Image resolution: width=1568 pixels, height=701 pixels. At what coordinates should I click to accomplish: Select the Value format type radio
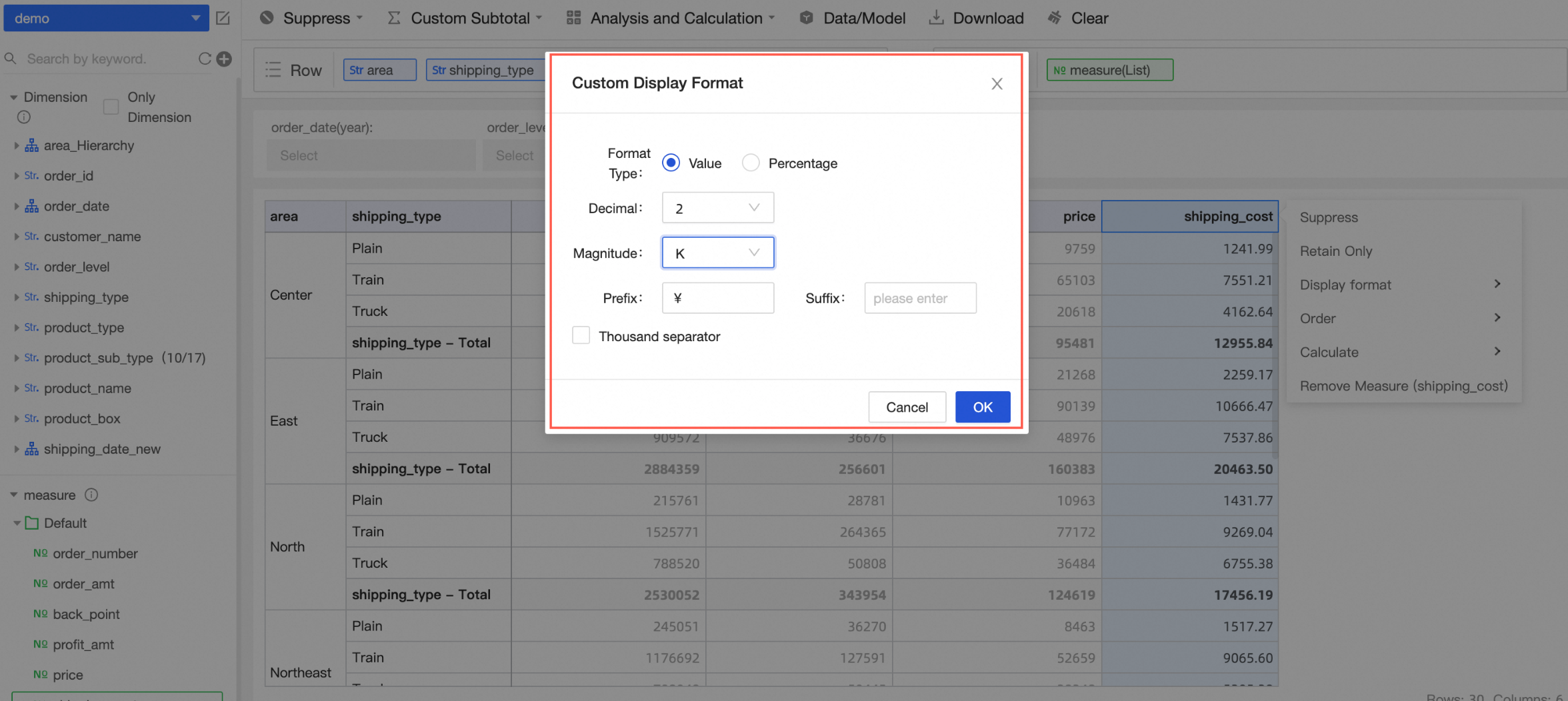[x=671, y=163]
